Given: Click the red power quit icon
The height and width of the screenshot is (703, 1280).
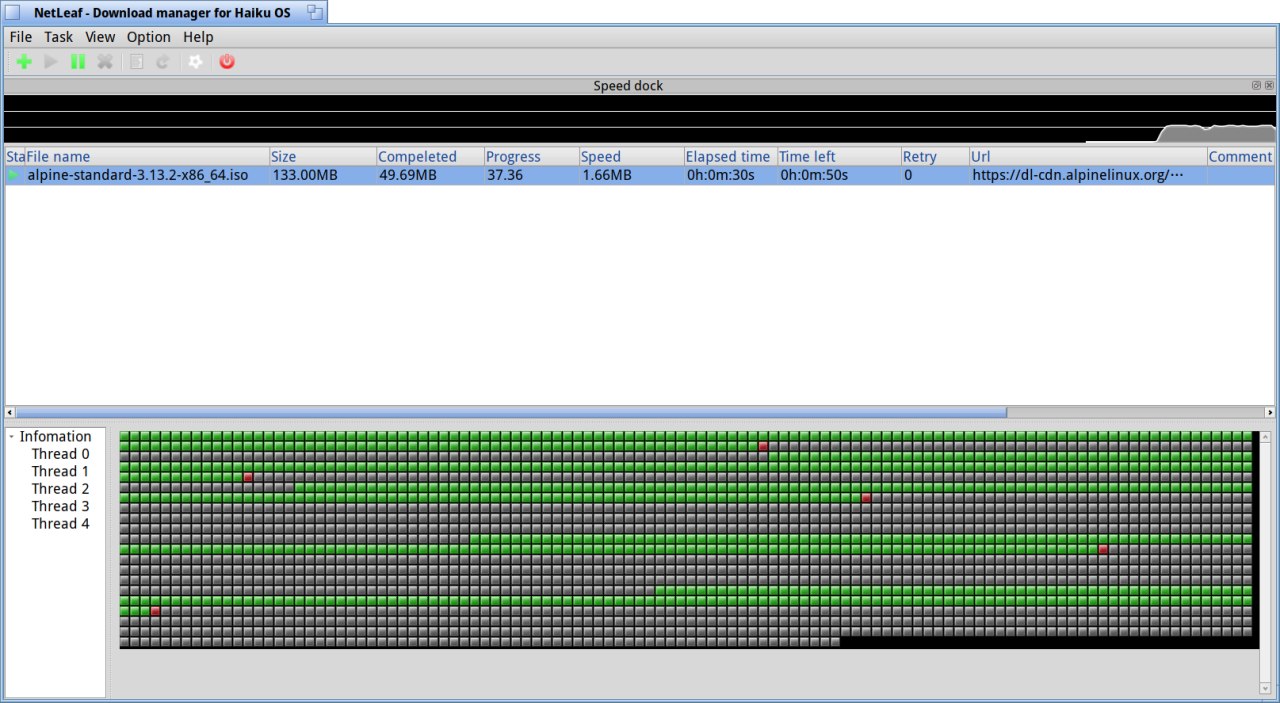Looking at the screenshot, I should pos(227,62).
